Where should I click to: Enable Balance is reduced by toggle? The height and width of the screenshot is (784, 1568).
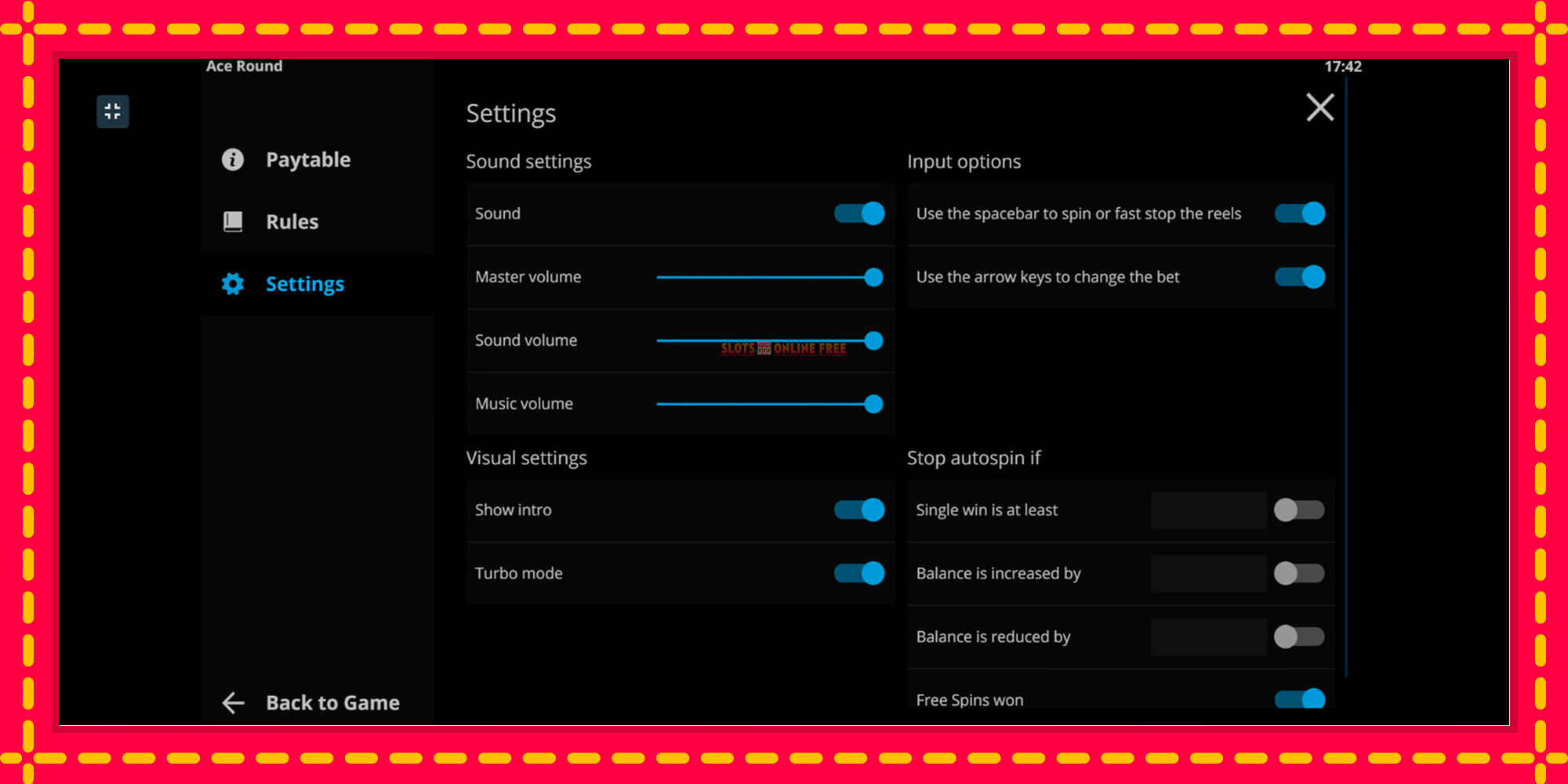click(x=1299, y=637)
